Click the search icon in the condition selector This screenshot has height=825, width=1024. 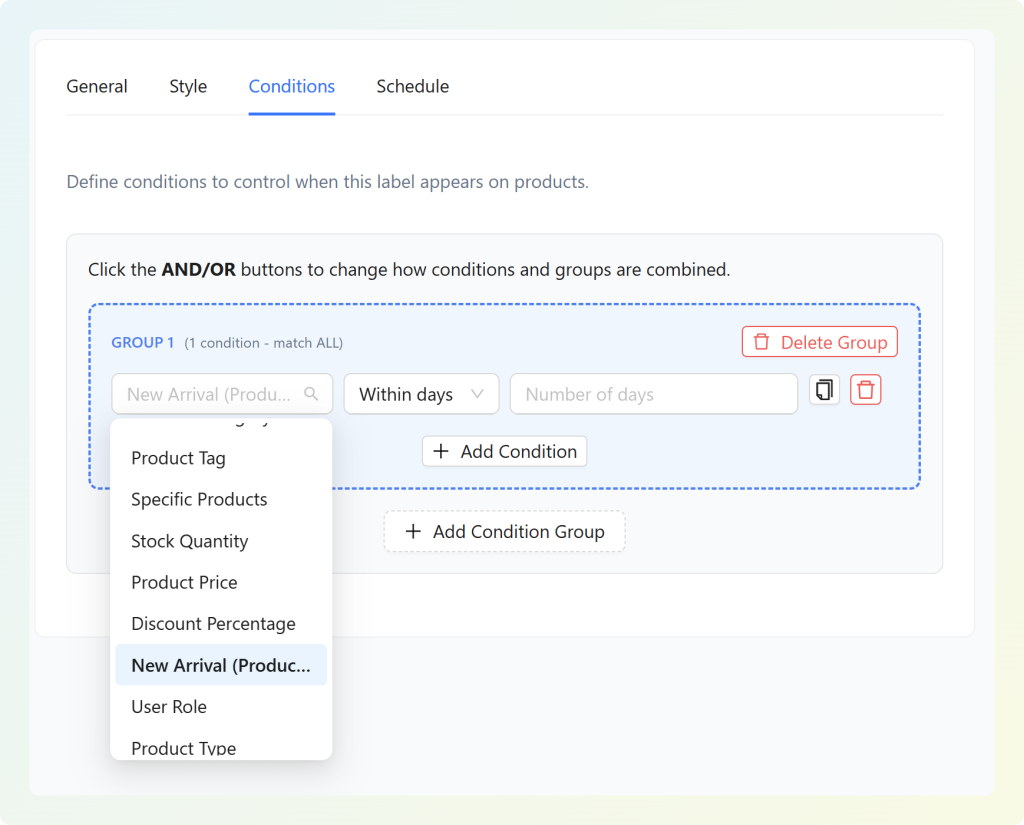pyautogui.click(x=310, y=394)
